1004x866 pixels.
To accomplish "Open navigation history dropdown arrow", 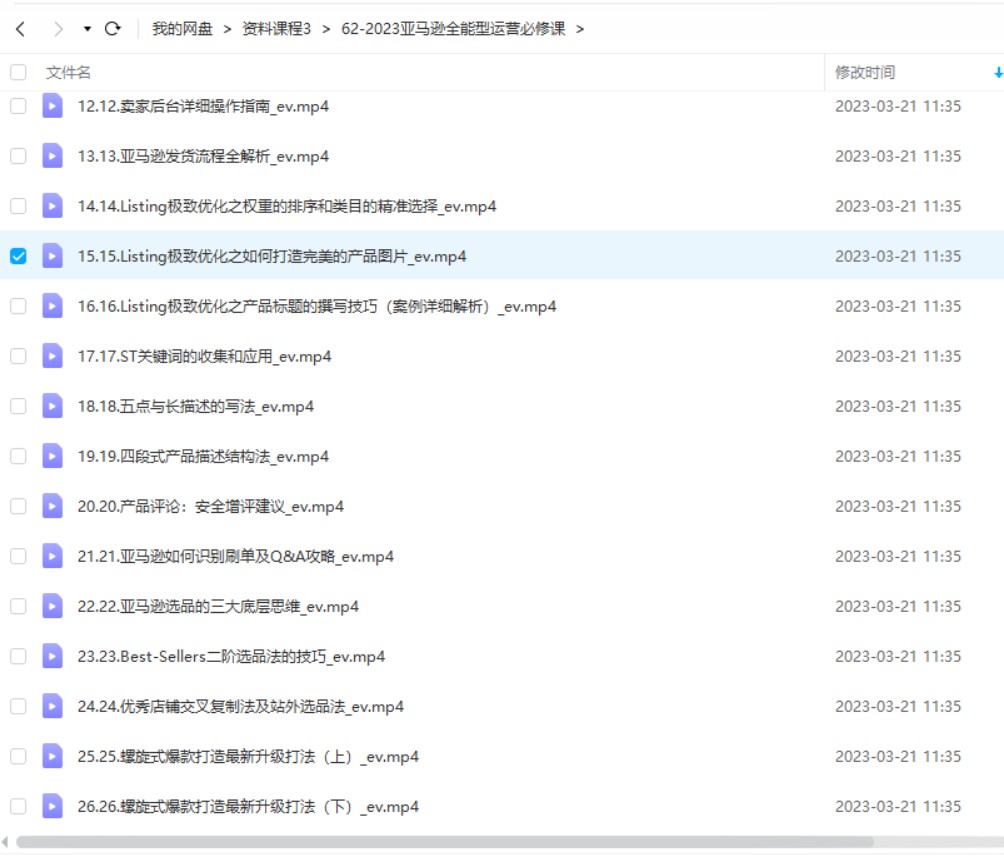I will pyautogui.click(x=87, y=29).
